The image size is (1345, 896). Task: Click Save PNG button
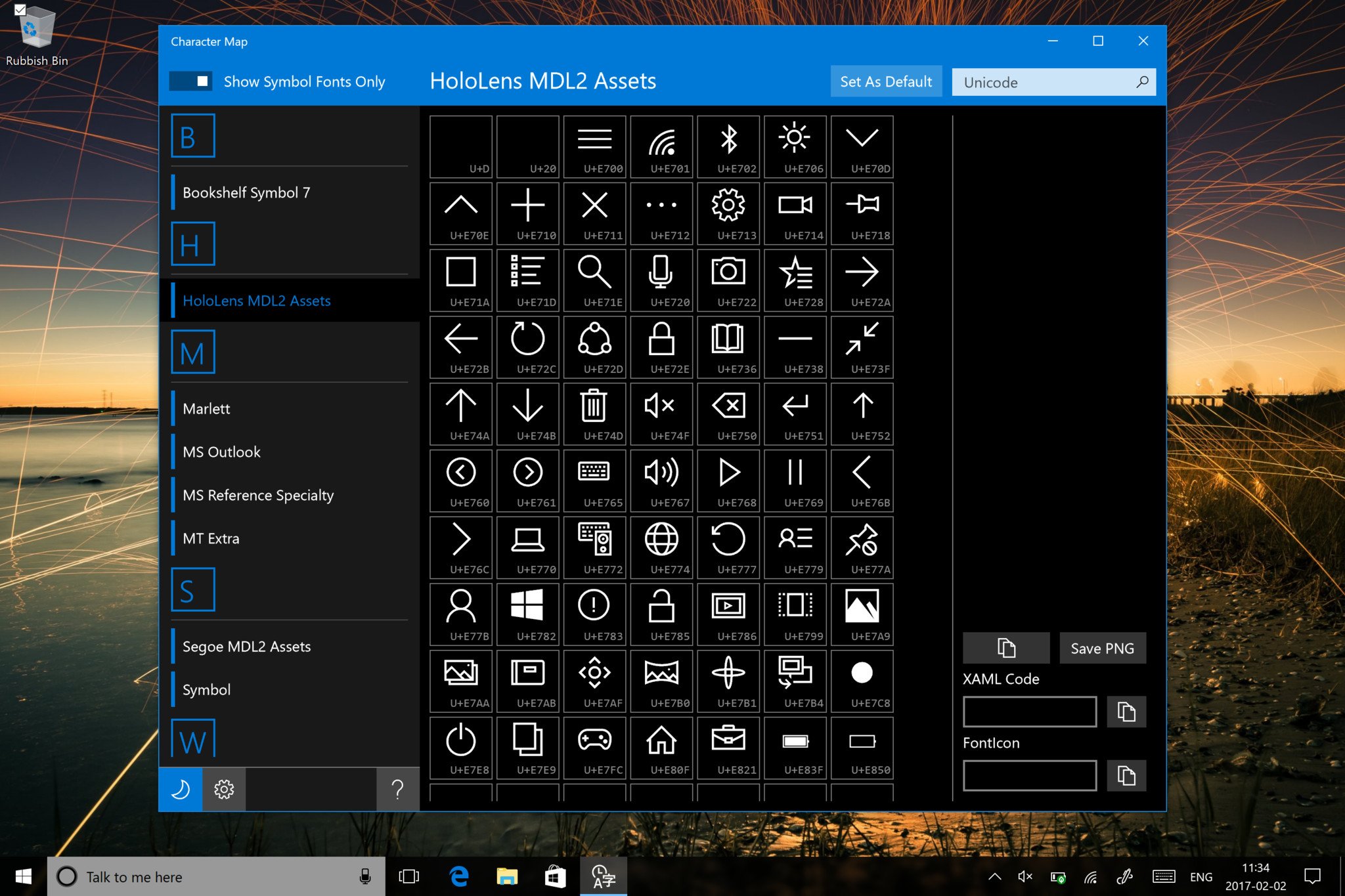tap(1102, 648)
